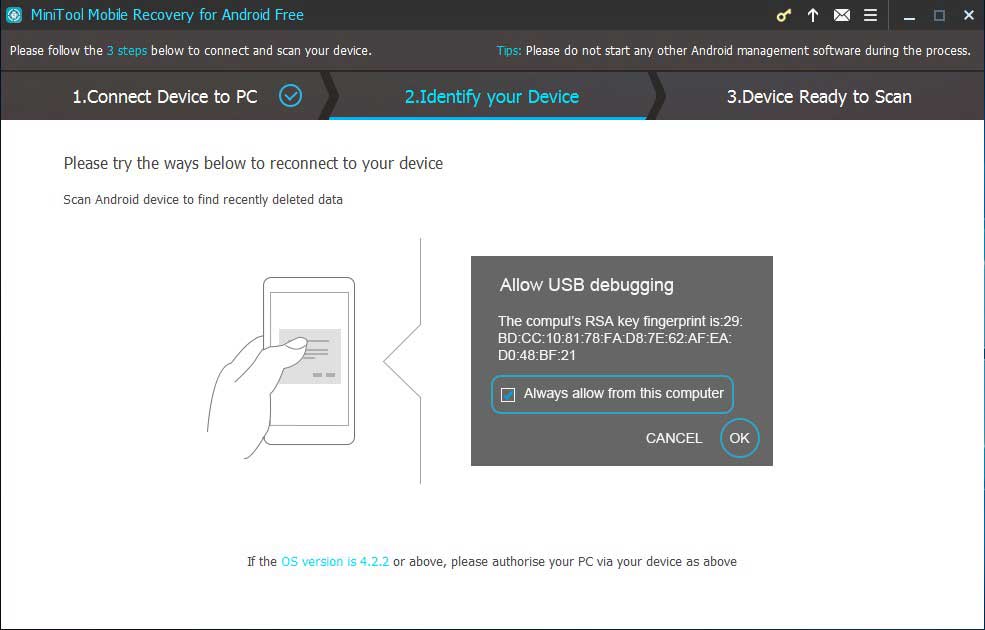
Task: Click the upgrade arrow icon
Action: coord(813,15)
